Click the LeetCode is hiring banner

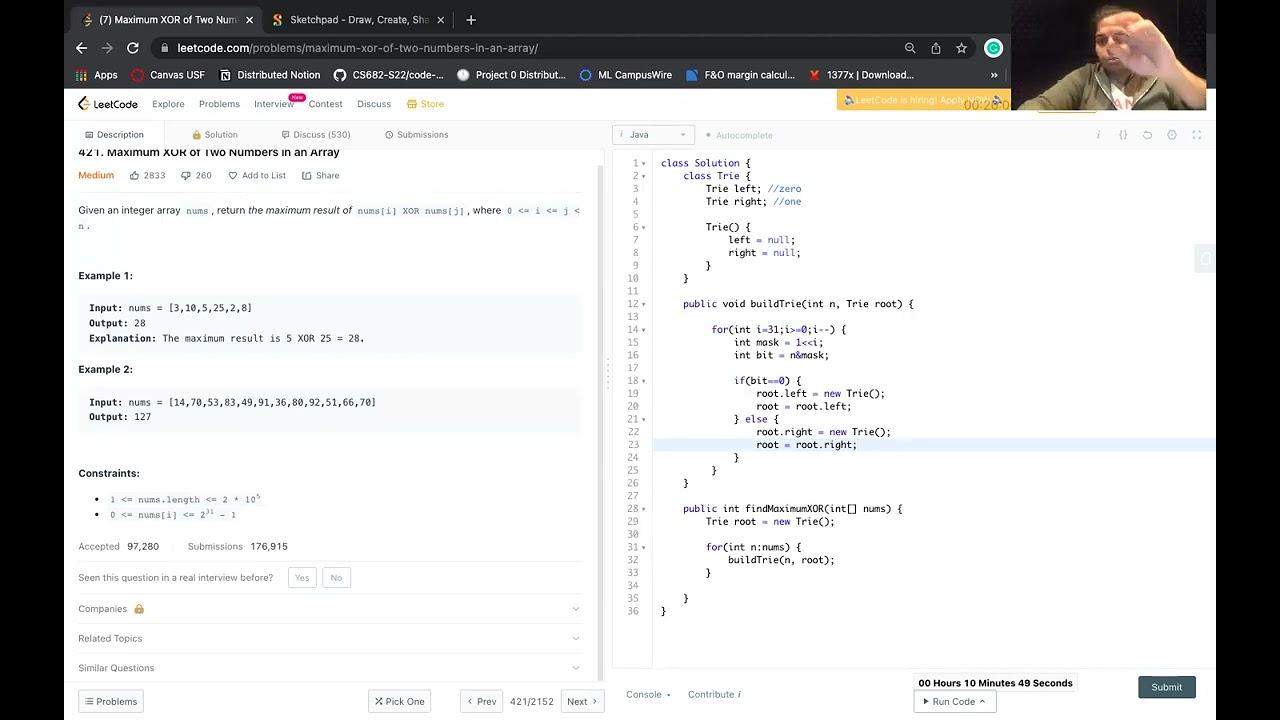[923, 100]
